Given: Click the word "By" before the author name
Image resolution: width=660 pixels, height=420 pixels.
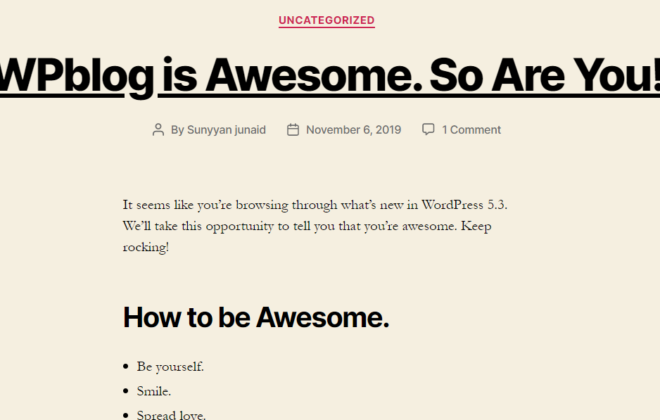Looking at the screenshot, I should [x=177, y=130].
